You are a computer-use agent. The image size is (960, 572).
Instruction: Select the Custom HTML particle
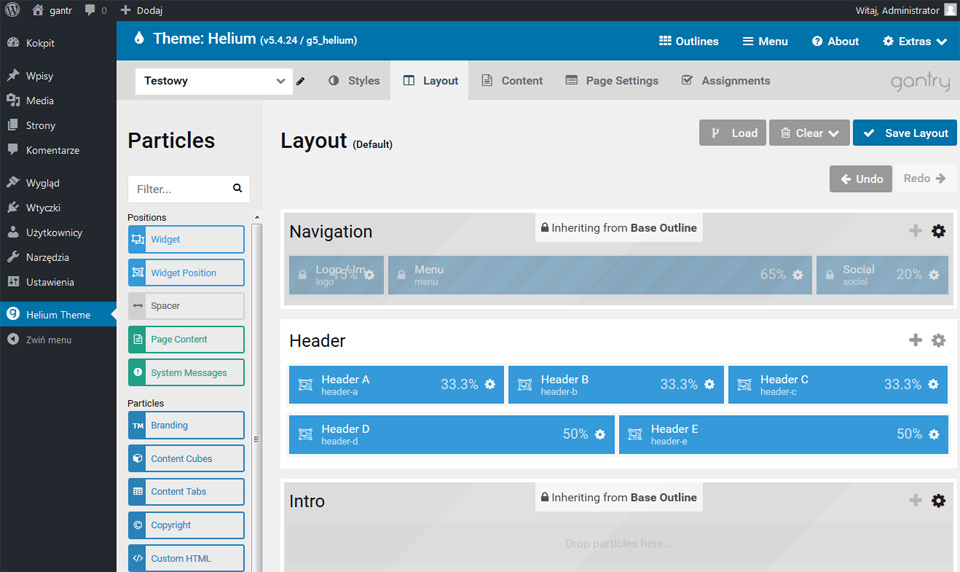point(186,559)
